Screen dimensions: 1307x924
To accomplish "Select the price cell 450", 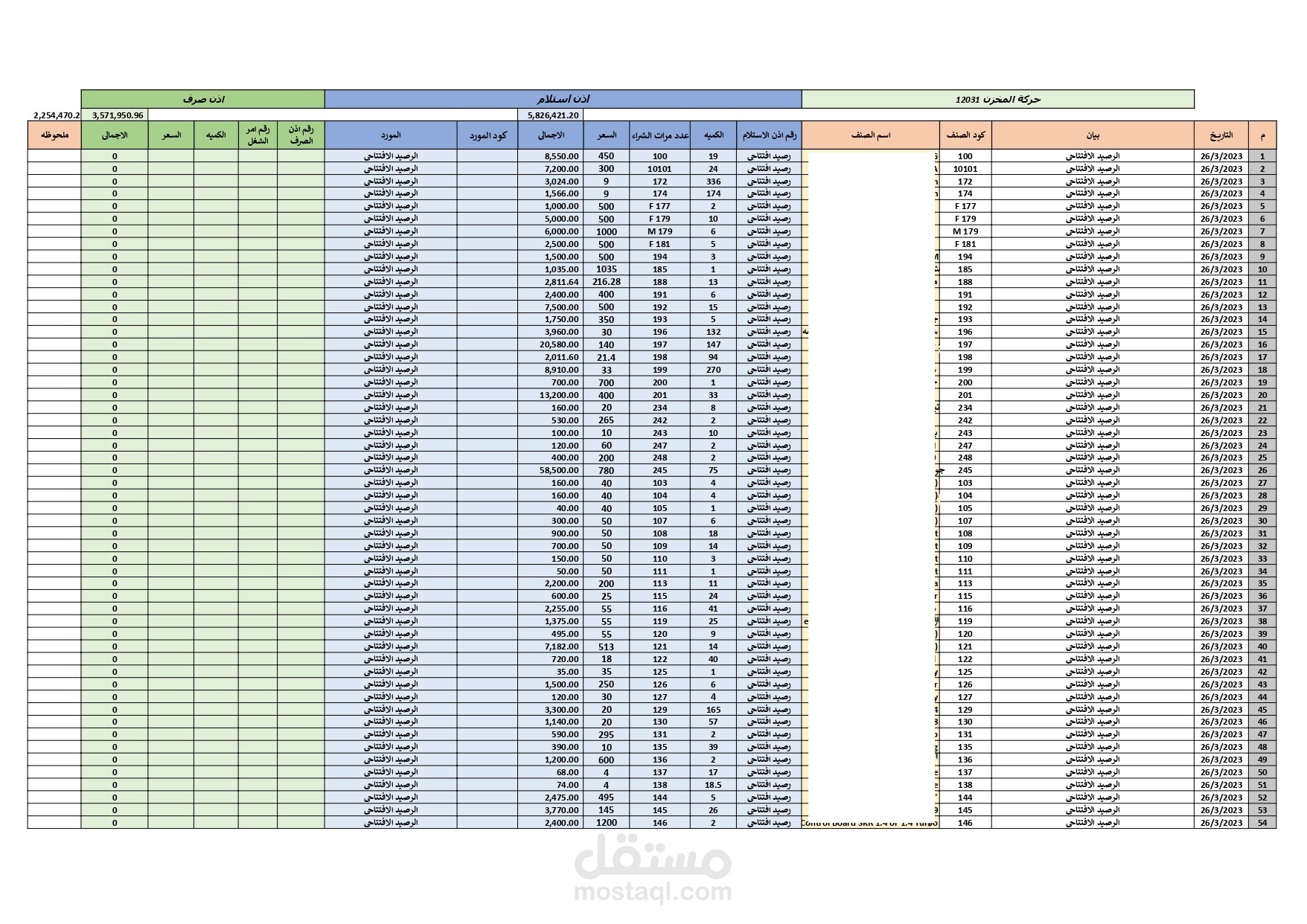I will pos(607,156).
